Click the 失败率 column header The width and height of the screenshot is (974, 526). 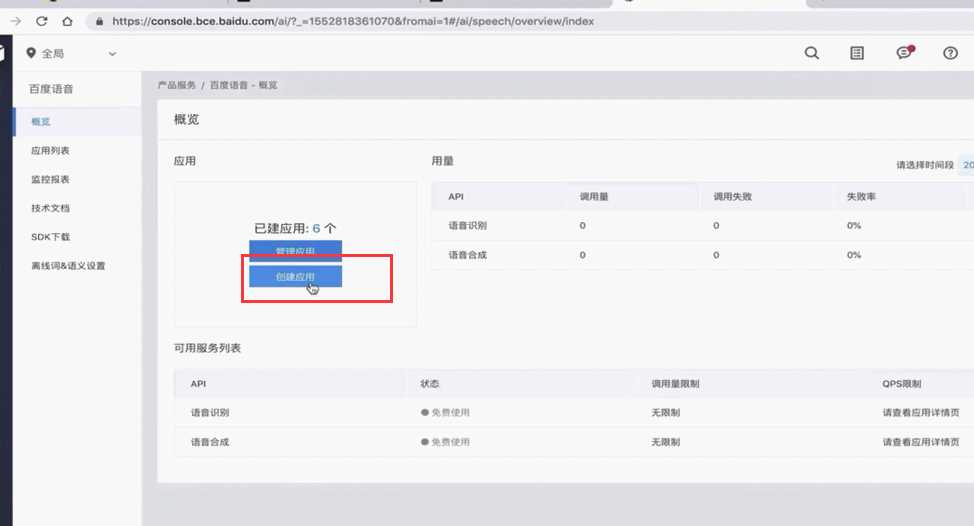pyautogui.click(x=861, y=196)
